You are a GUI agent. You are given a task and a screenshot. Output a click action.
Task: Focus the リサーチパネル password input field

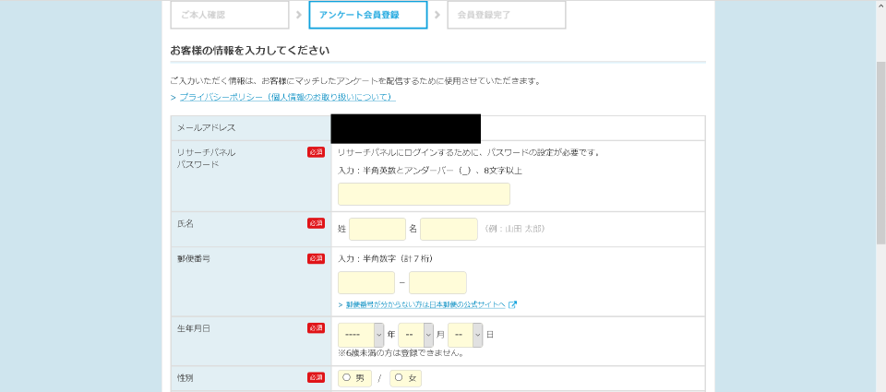(424, 194)
